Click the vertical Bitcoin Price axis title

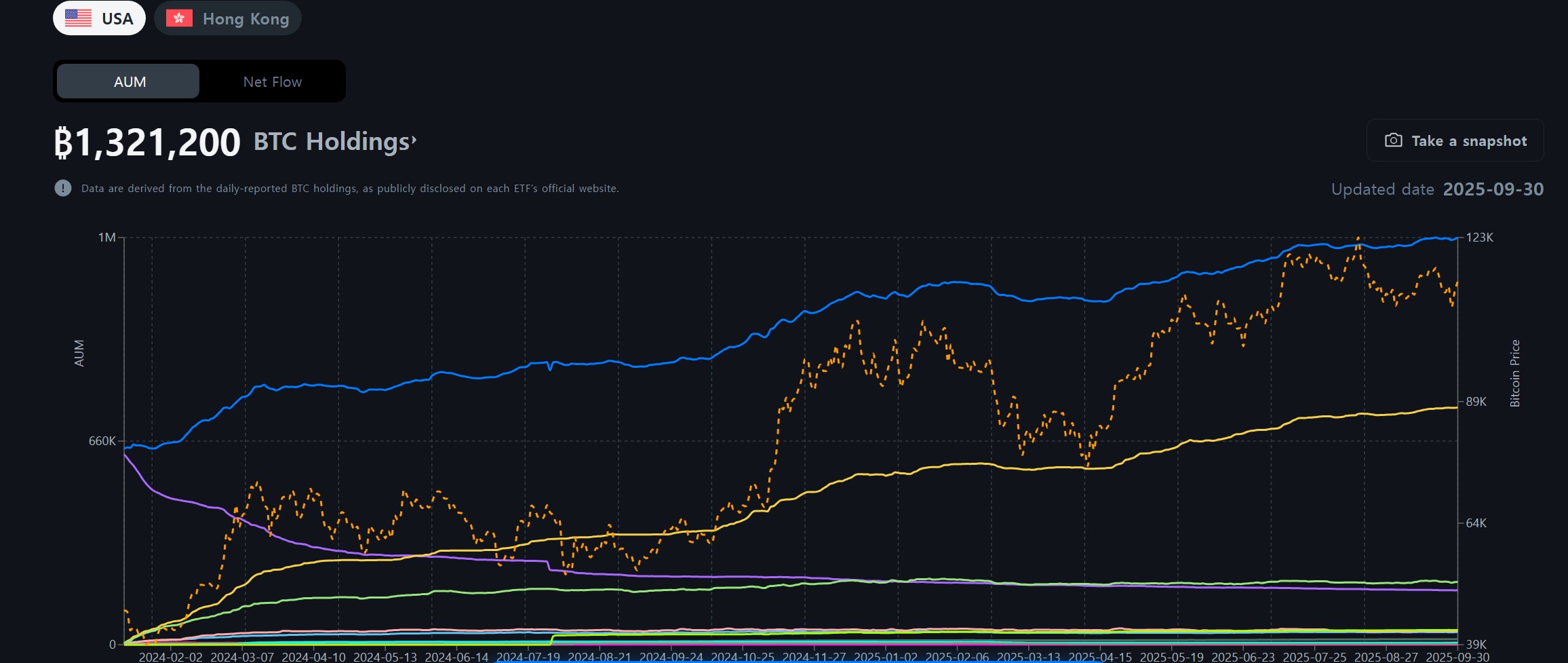1514,373
